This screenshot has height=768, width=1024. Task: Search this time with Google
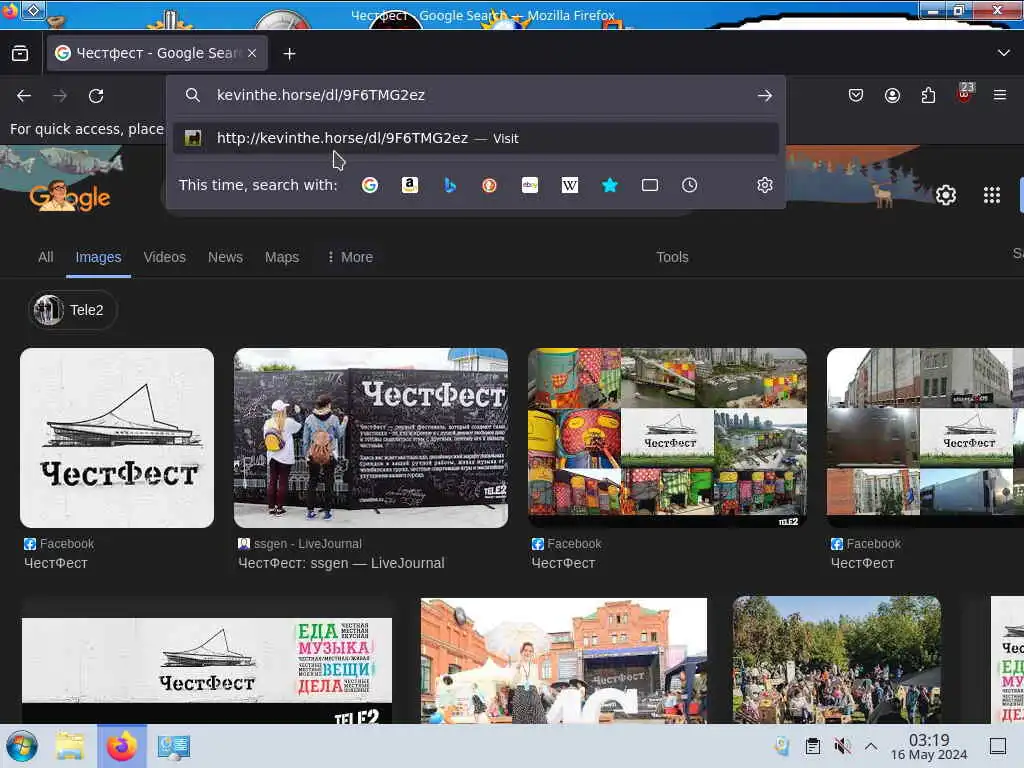[370, 185]
